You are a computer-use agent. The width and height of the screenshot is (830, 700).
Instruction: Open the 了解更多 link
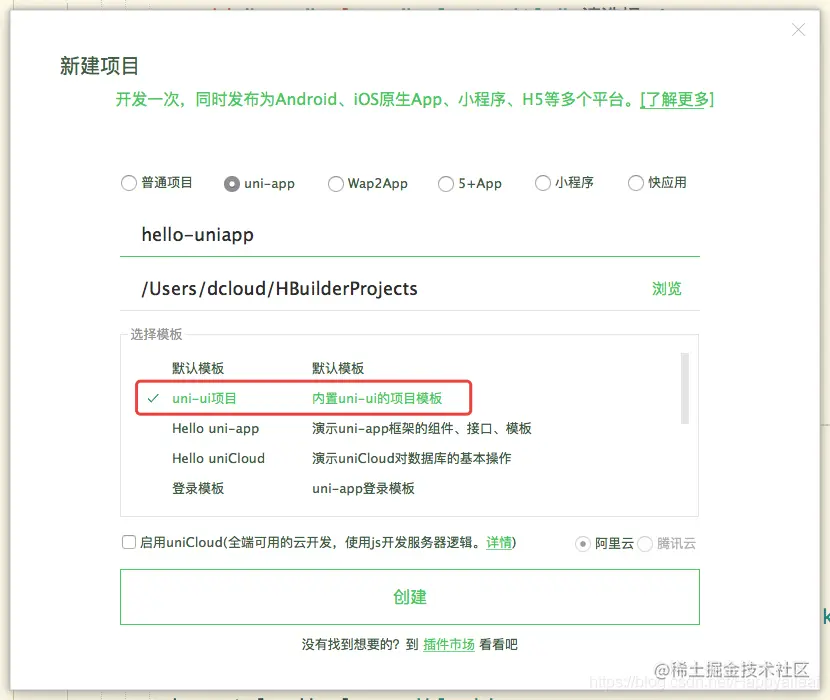pos(676,99)
